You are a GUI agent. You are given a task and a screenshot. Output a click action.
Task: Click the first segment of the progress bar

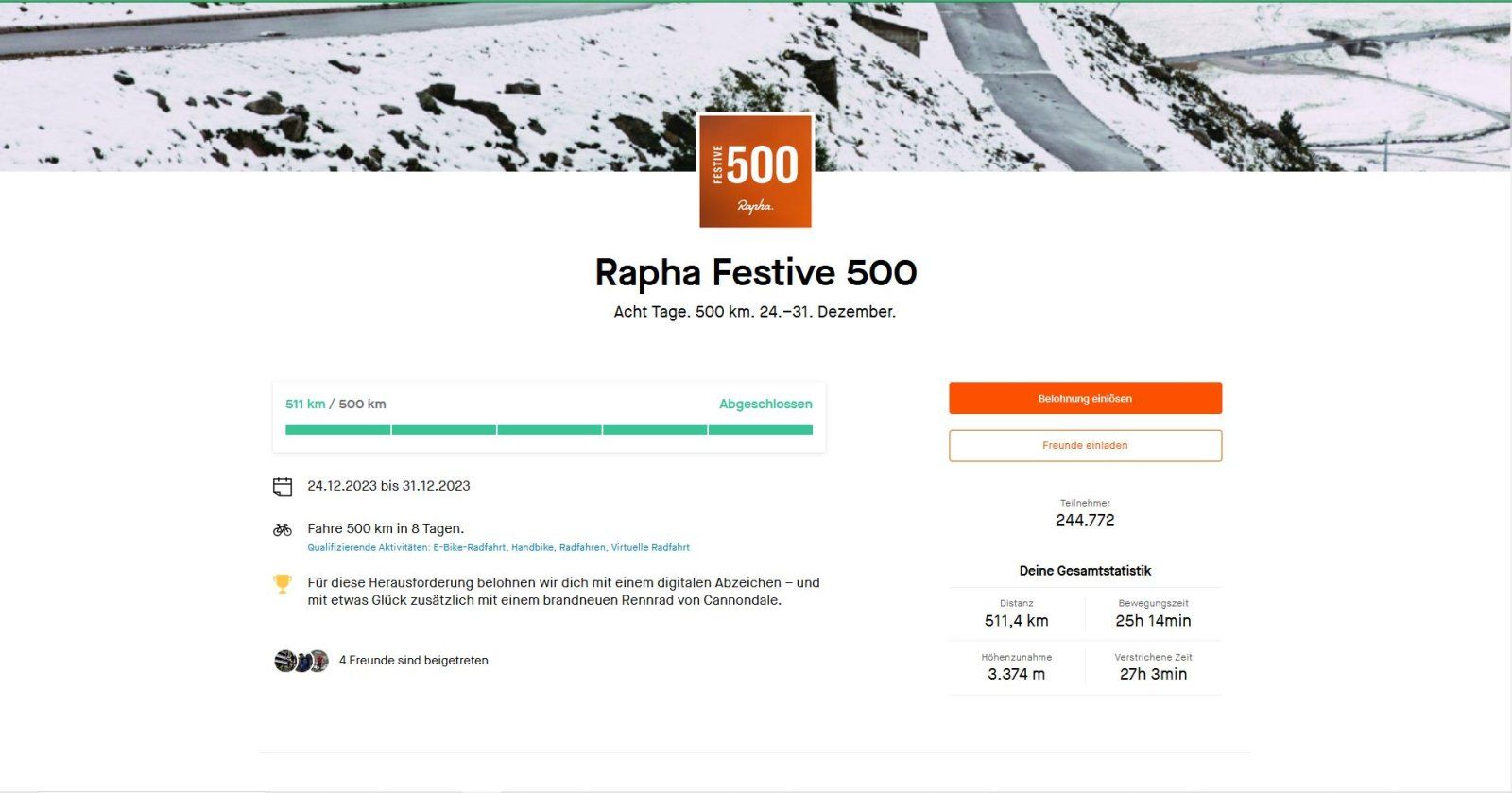337,430
